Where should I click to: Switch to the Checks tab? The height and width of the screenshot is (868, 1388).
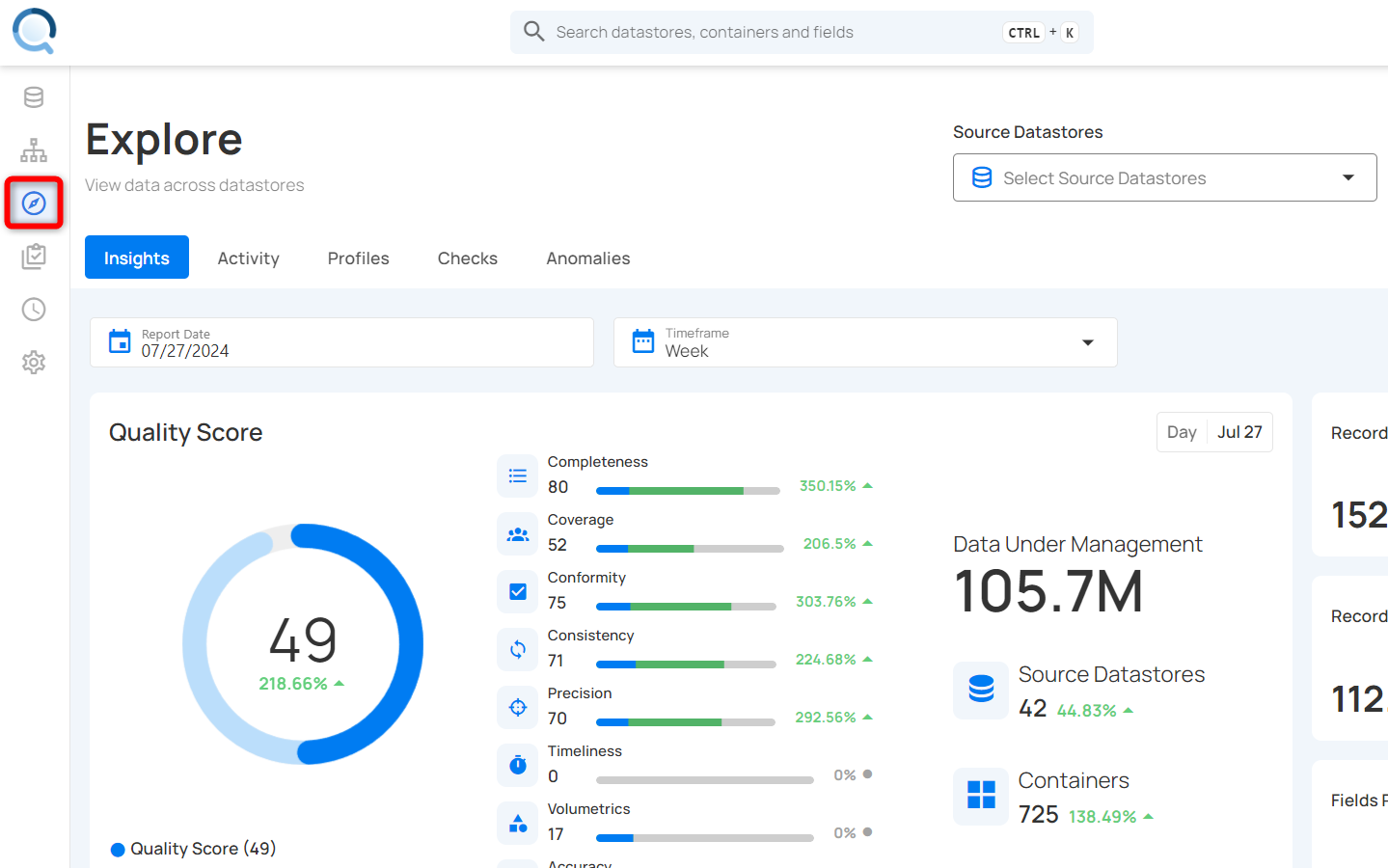click(468, 258)
